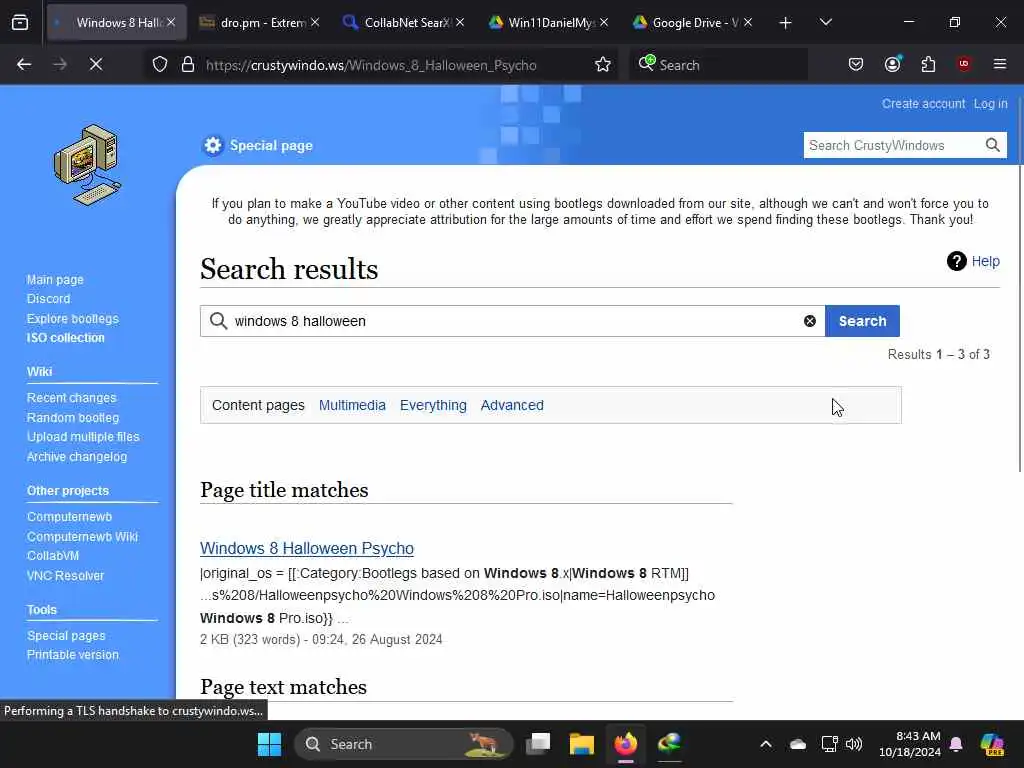Open notifications bell icon
Image resolution: width=1024 pixels, height=768 pixels.
point(956,744)
